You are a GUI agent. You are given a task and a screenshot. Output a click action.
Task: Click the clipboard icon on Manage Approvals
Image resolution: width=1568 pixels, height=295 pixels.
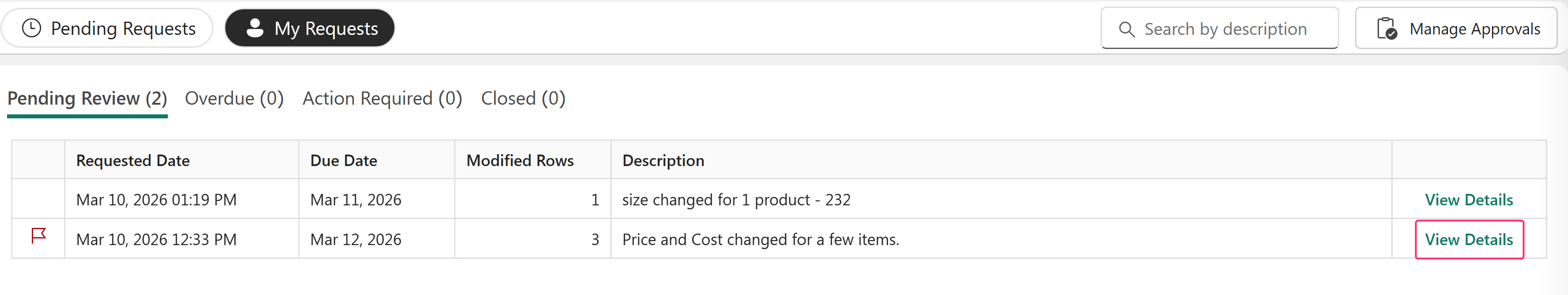click(x=1386, y=29)
